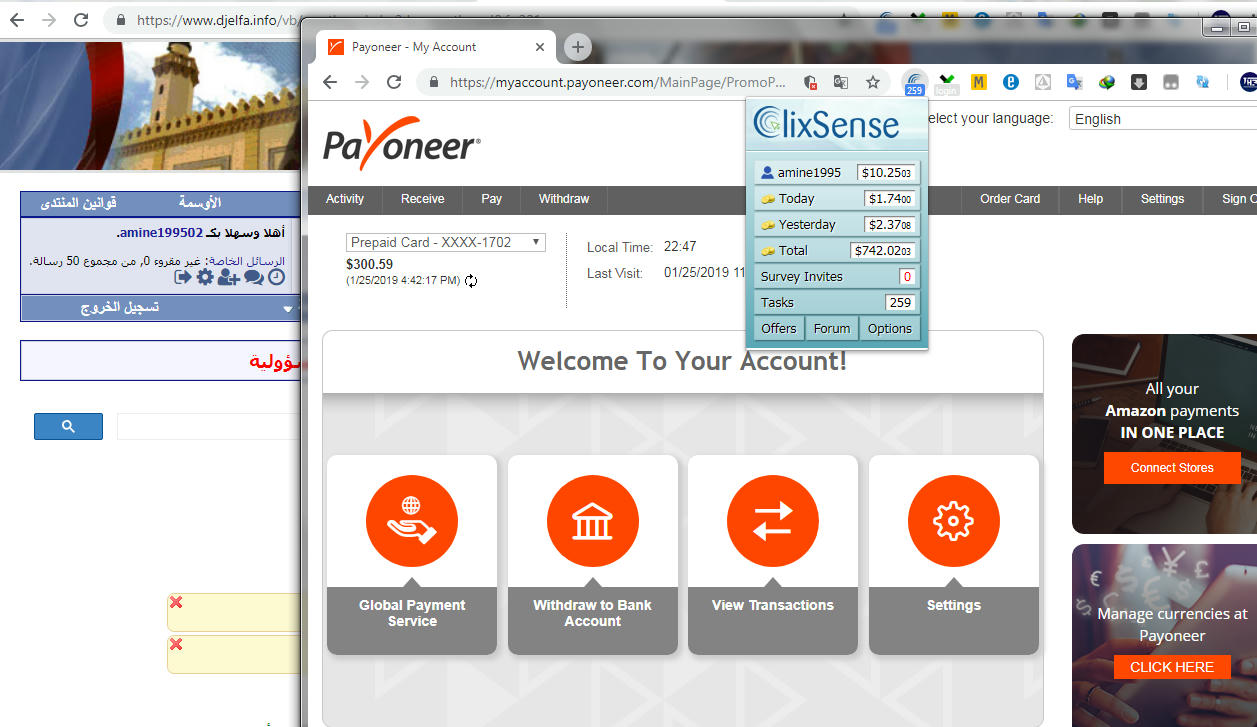Click the djelfa forum search input field
The height and width of the screenshot is (727, 1257).
(208, 426)
